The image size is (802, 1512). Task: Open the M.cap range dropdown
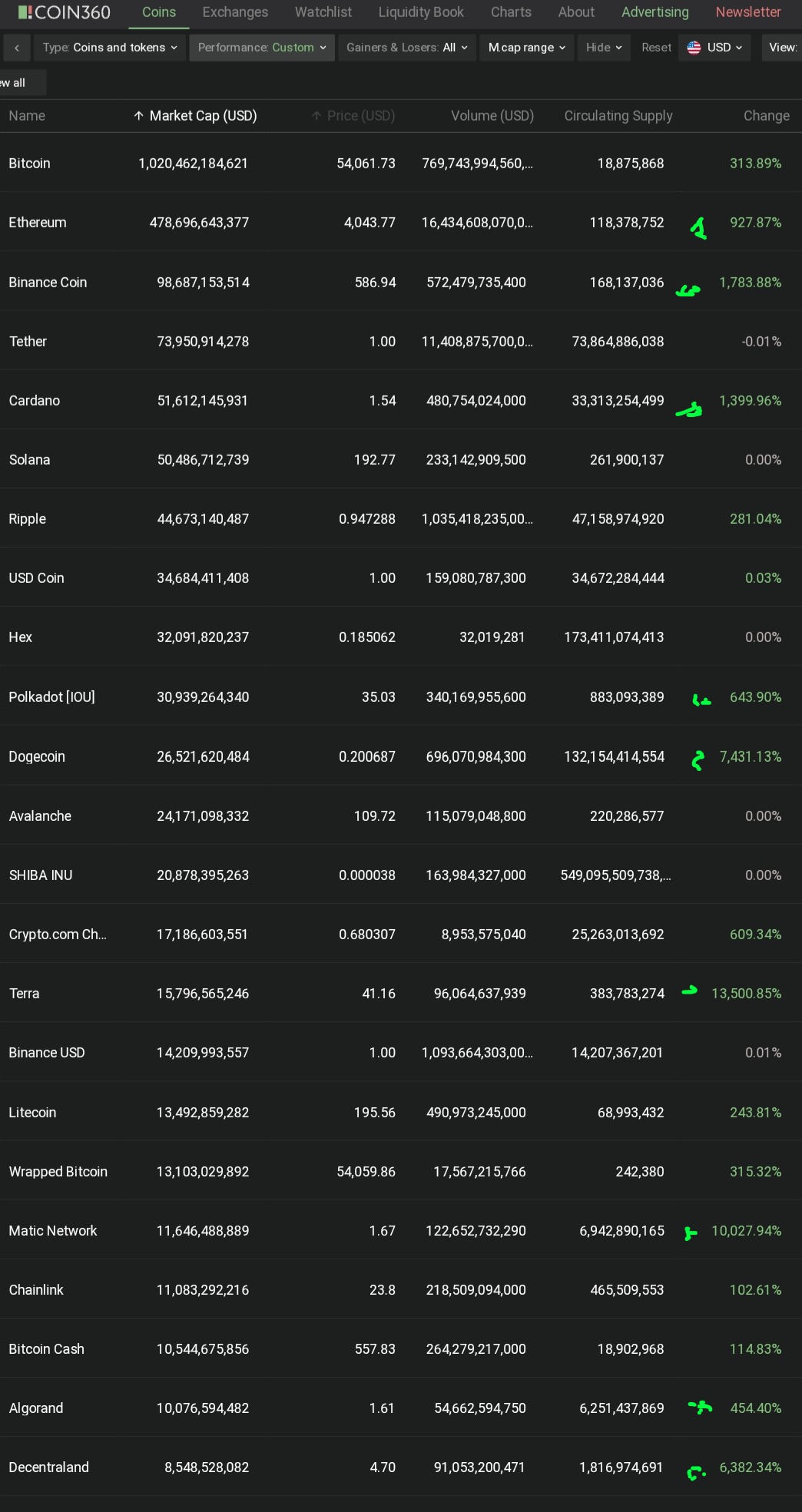click(527, 48)
